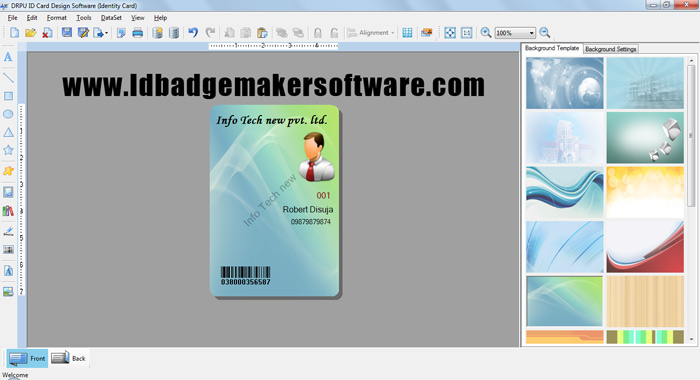This screenshot has height=380, width=700.
Task: Toggle the grid view icon
Action: (407, 33)
